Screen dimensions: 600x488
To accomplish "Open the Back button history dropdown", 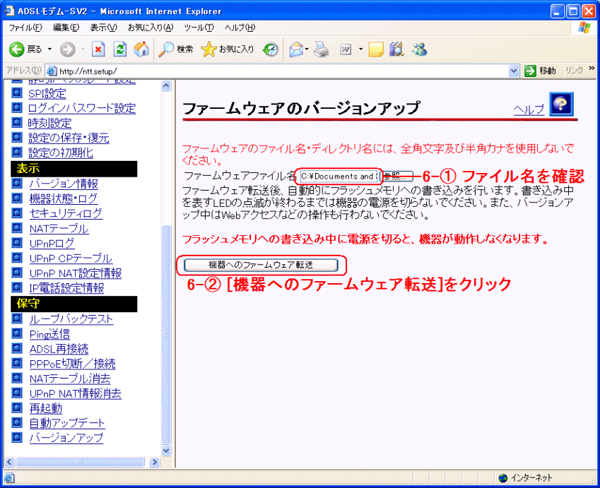I will coord(49,49).
